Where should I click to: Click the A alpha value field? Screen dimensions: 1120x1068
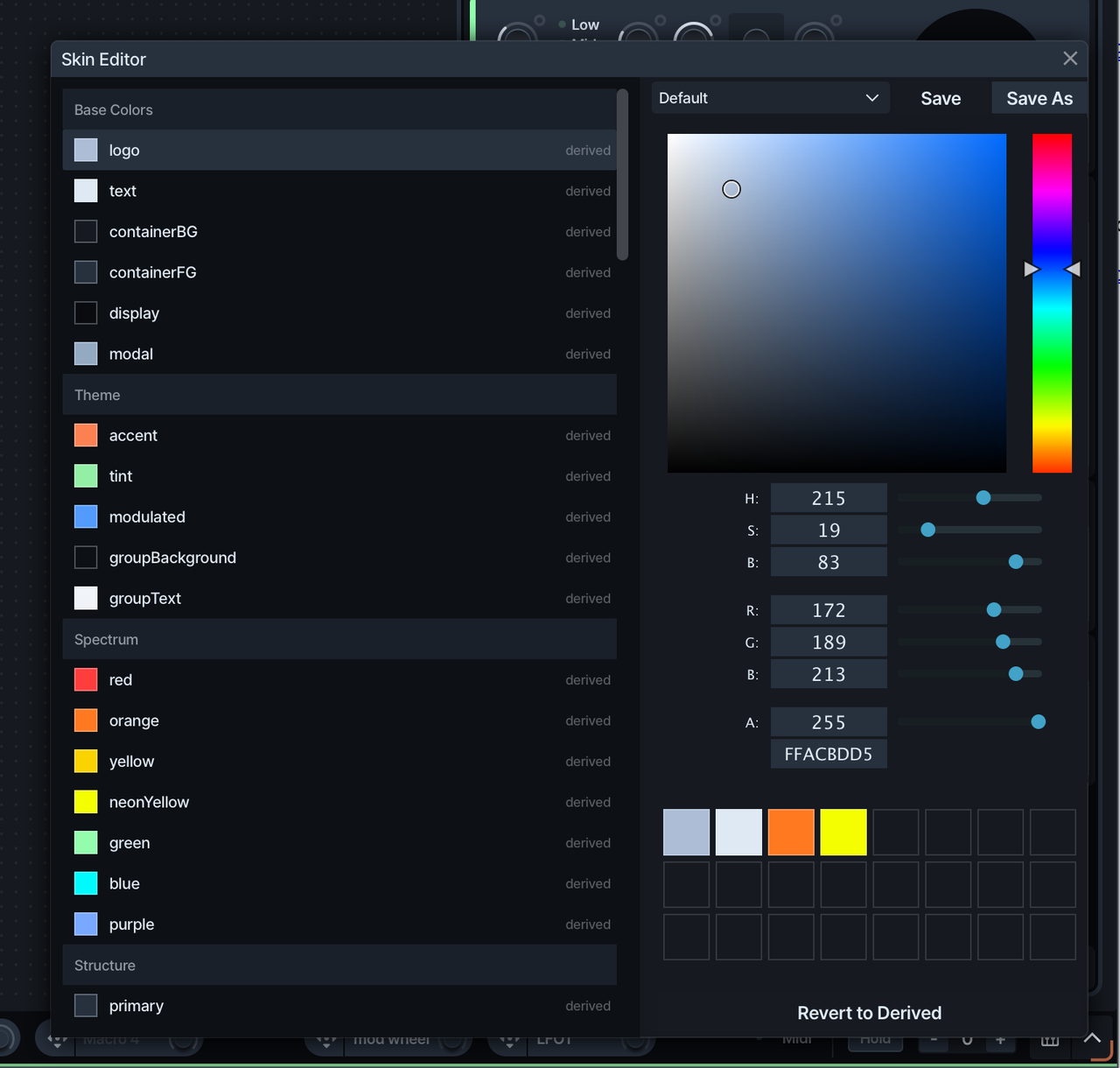(x=829, y=722)
